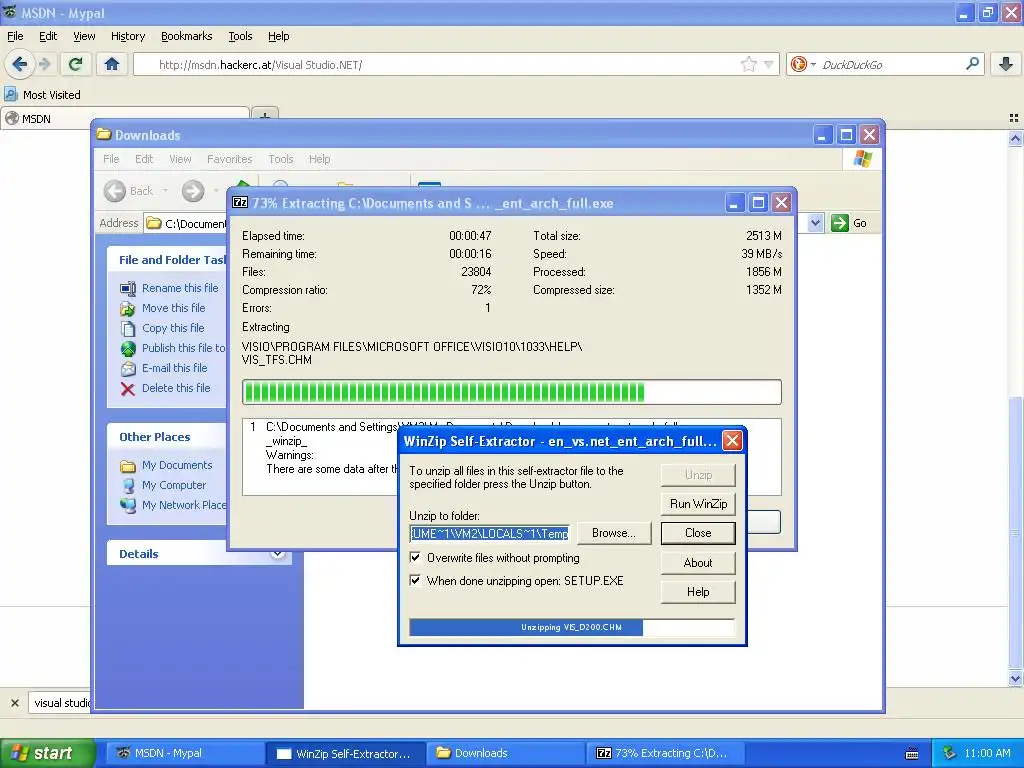Image resolution: width=1024 pixels, height=768 pixels.
Task: Select the MSDN browser tab
Action: [x=124, y=118]
